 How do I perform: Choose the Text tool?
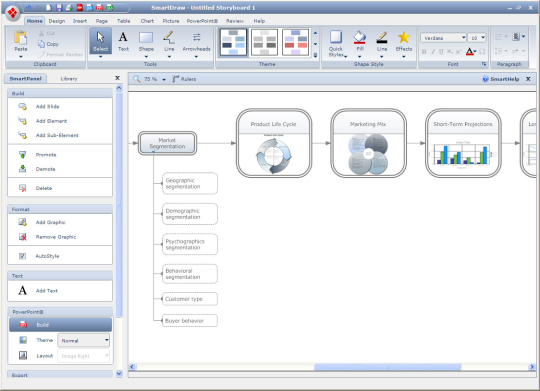coord(123,42)
